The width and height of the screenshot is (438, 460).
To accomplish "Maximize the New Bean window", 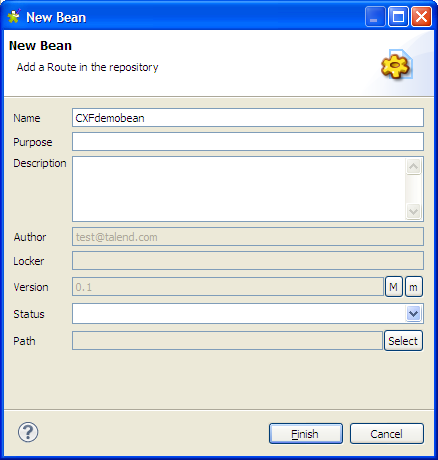I will pyautogui.click(x=398, y=16).
